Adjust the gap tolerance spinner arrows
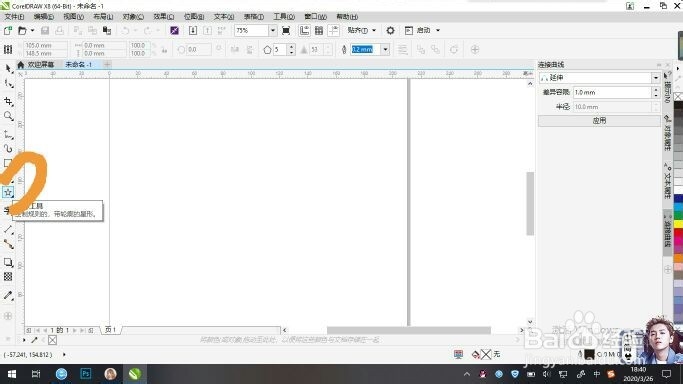Viewport: 683px width, 384px height. [x=656, y=92]
